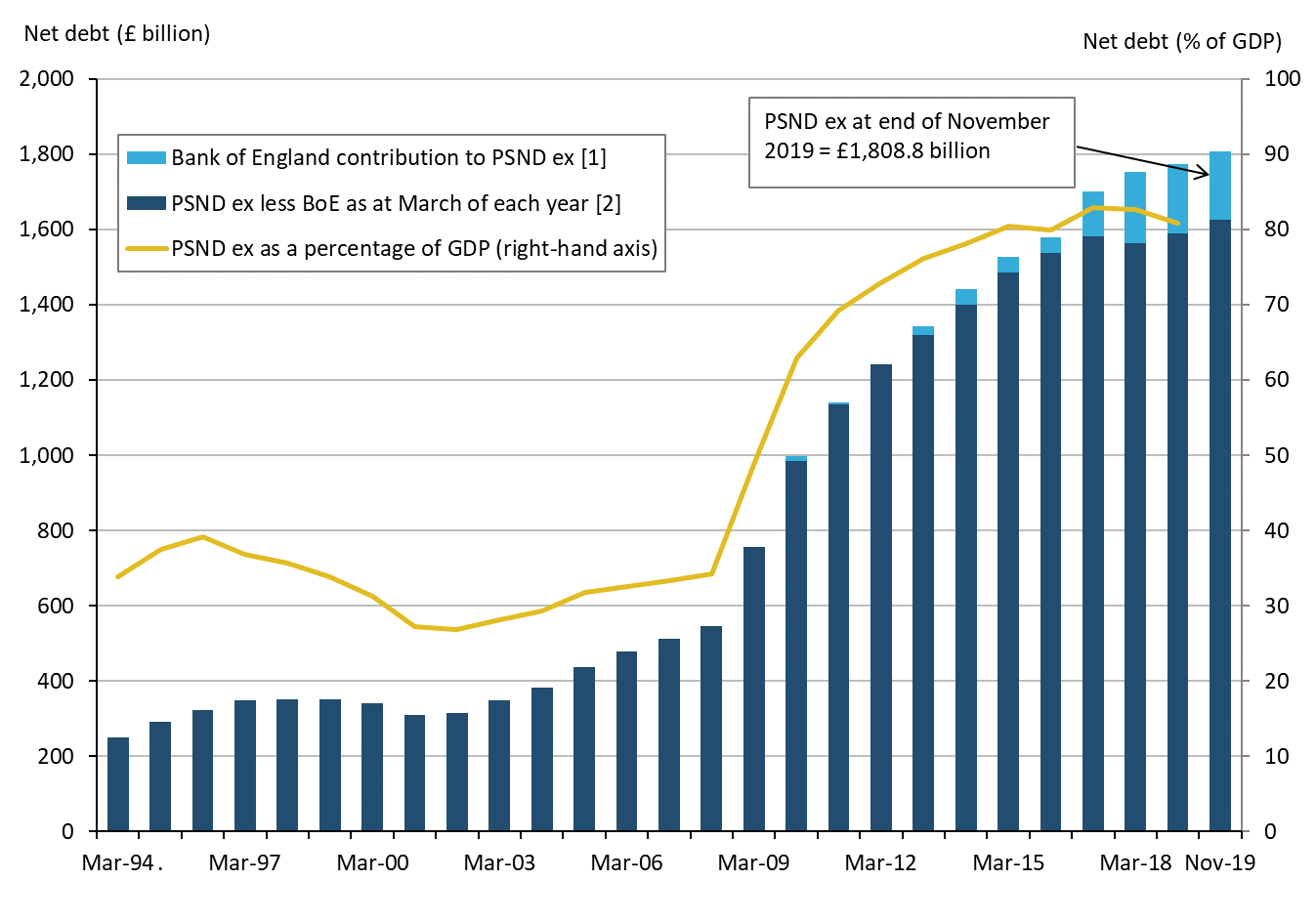
Task: Click the 'Net debt (% of GDP)' axis title
Action: point(1182,41)
